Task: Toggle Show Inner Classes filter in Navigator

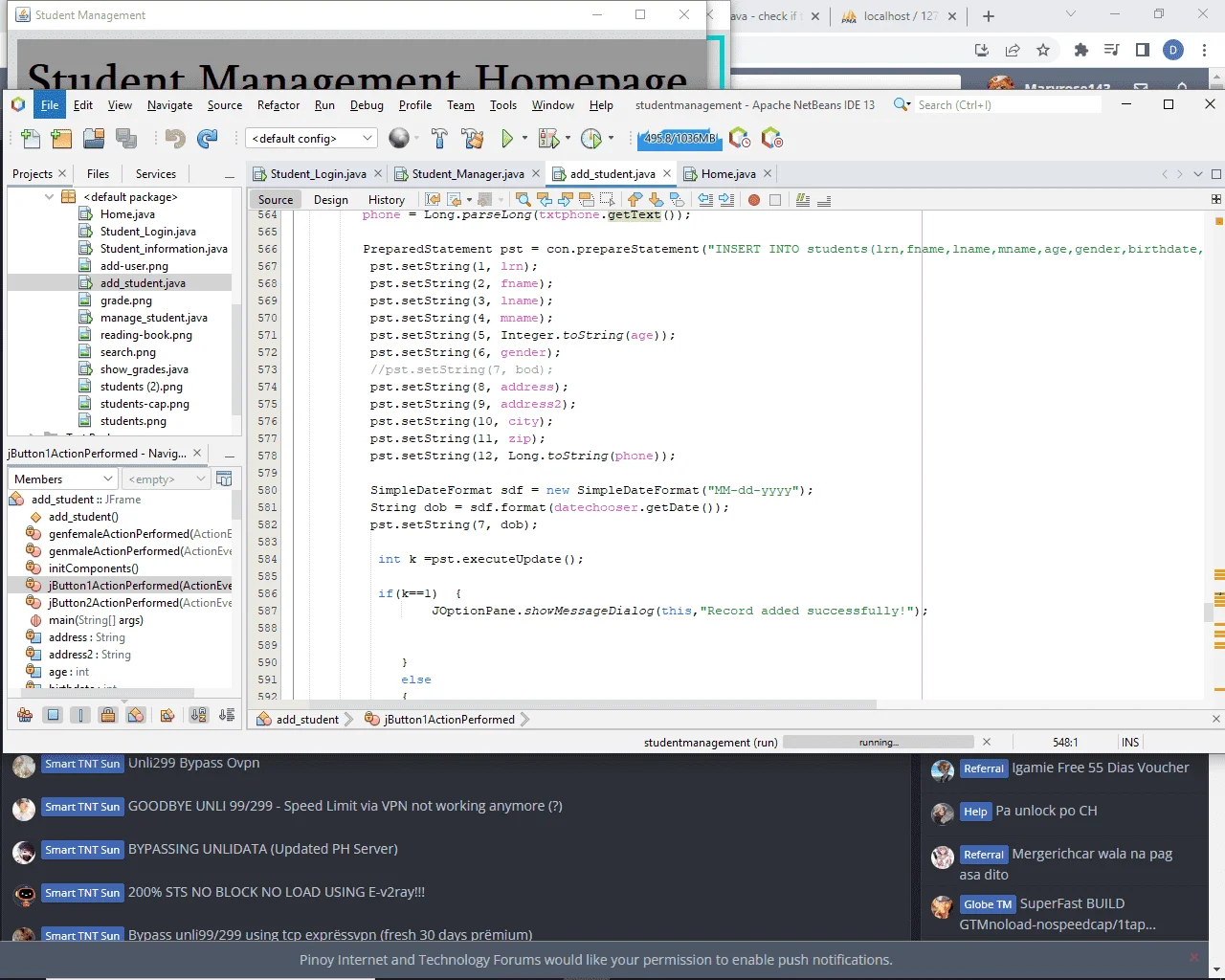Action: [136, 715]
